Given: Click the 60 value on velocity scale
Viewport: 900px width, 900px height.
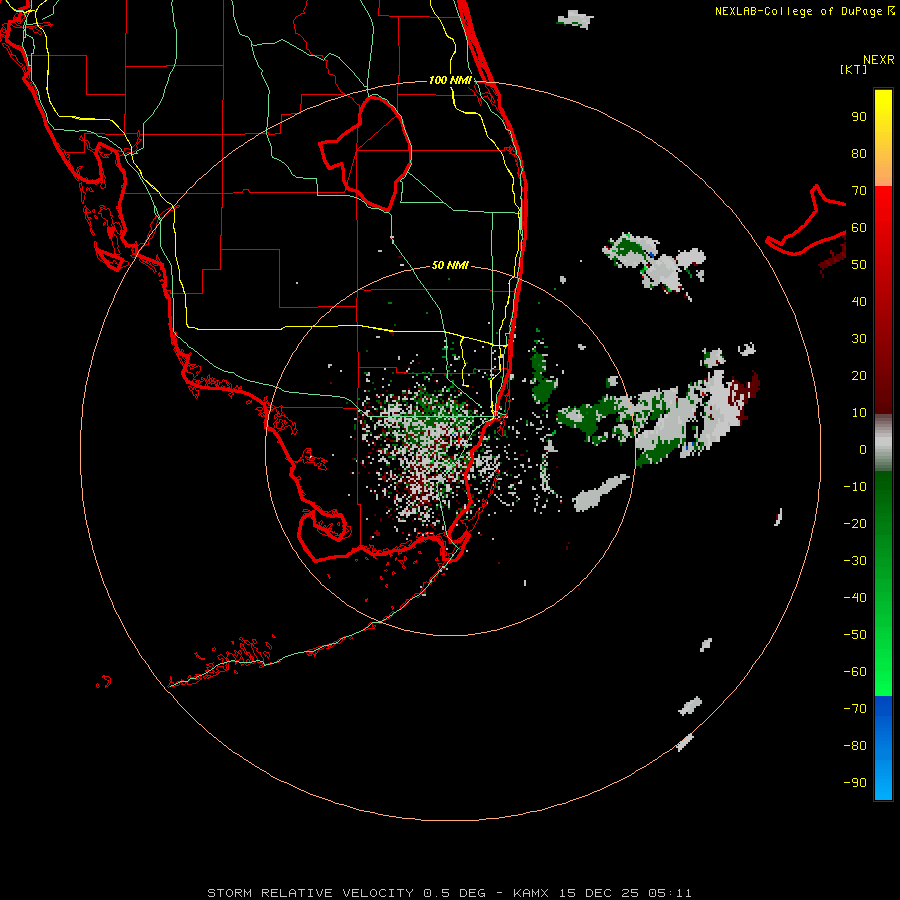Looking at the screenshot, I should 859,228.
